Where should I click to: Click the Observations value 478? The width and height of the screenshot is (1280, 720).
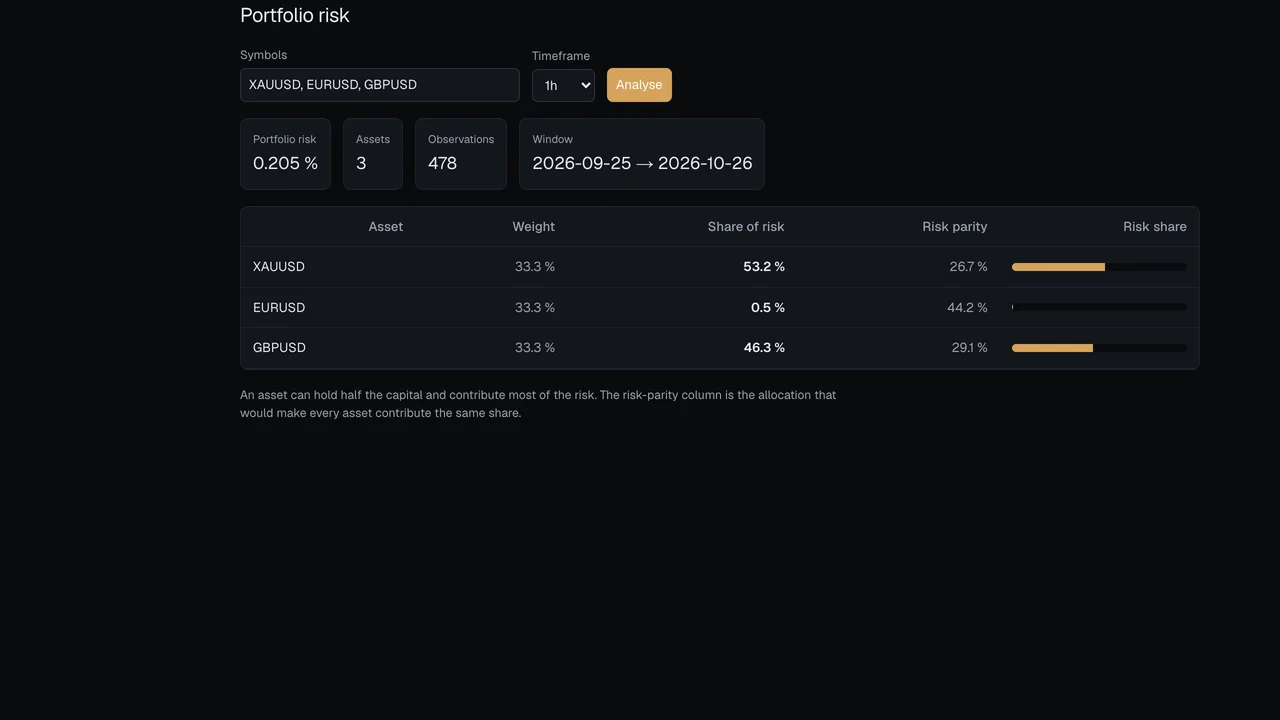442,163
